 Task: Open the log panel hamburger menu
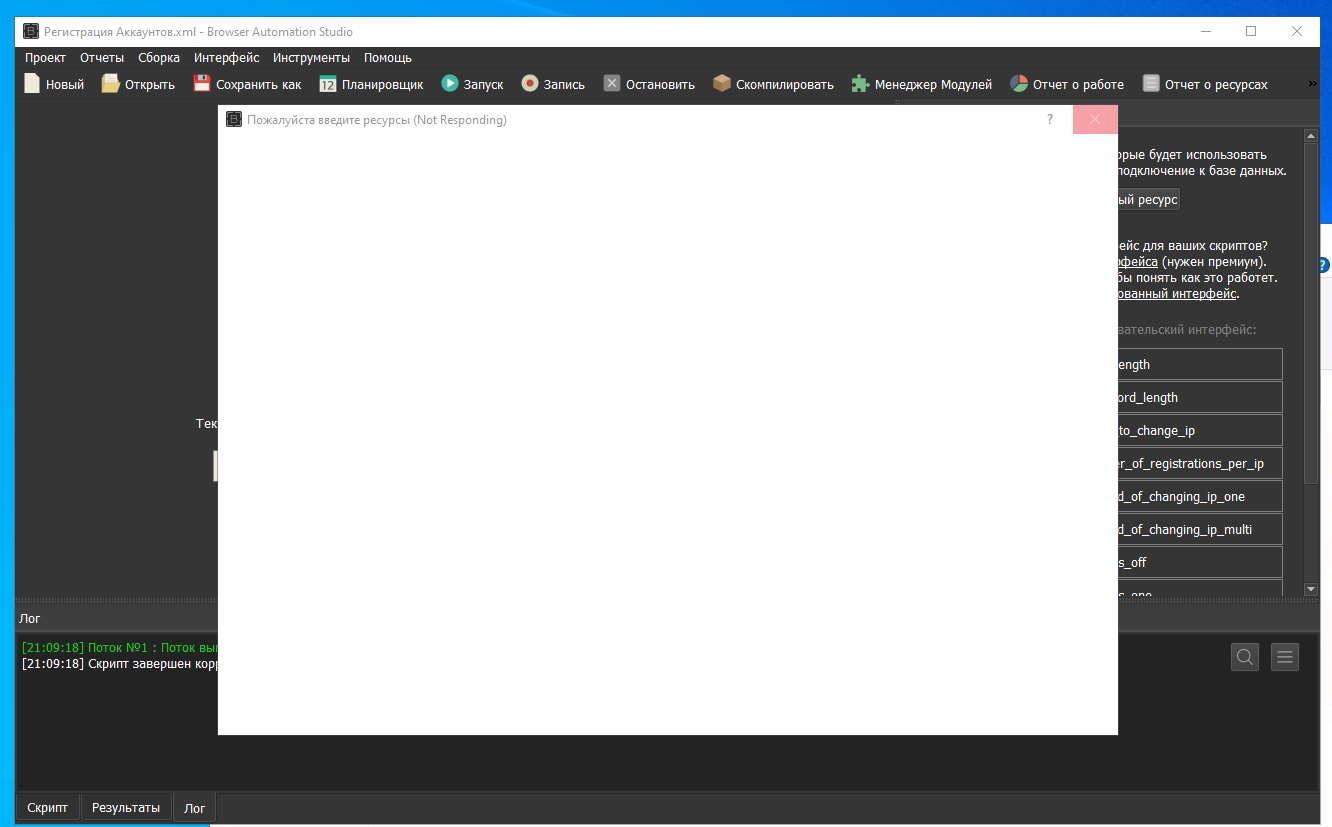pyautogui.click(x=1285, y=657)
